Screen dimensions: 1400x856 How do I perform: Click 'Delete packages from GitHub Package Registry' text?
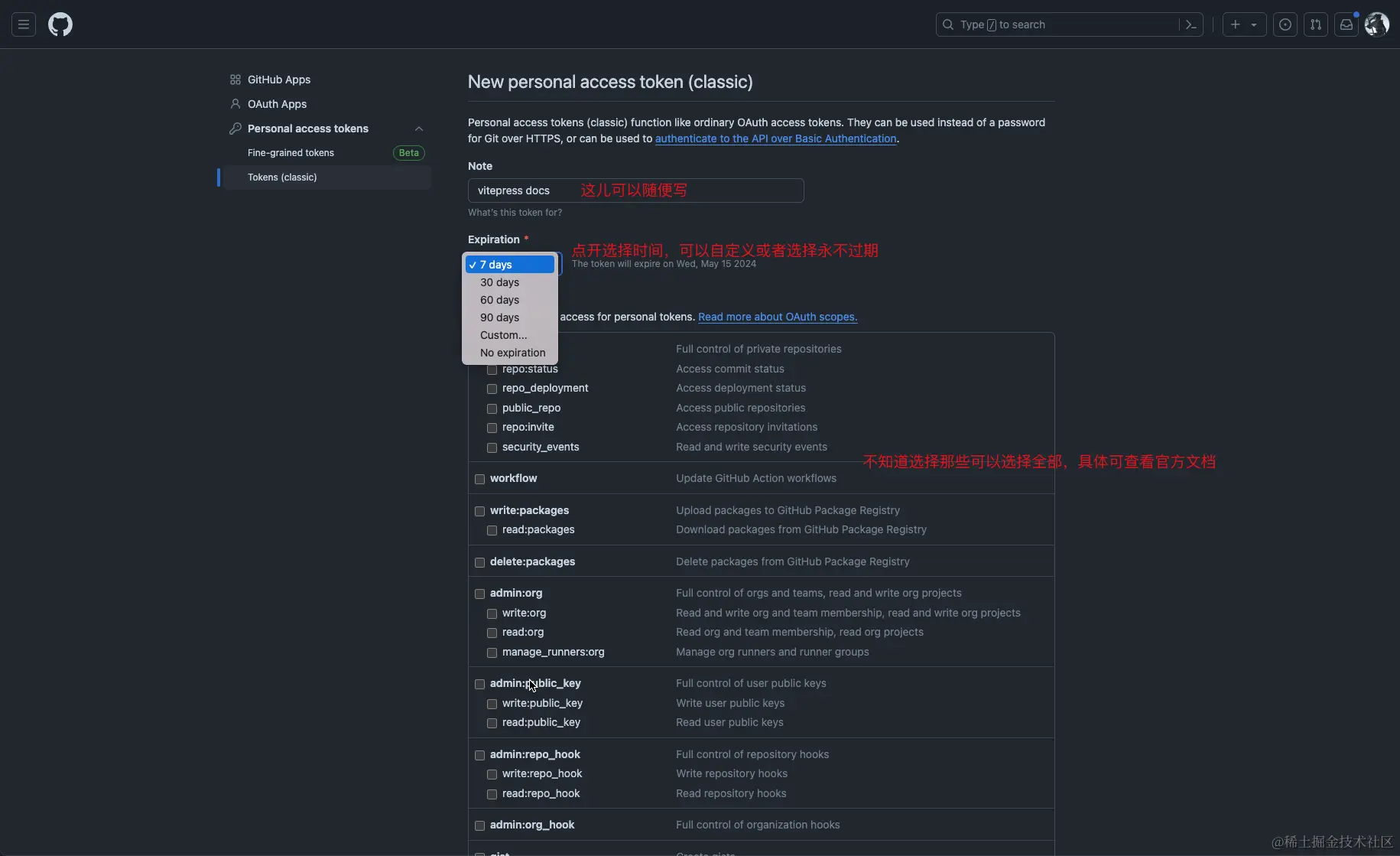pos(793,561)
